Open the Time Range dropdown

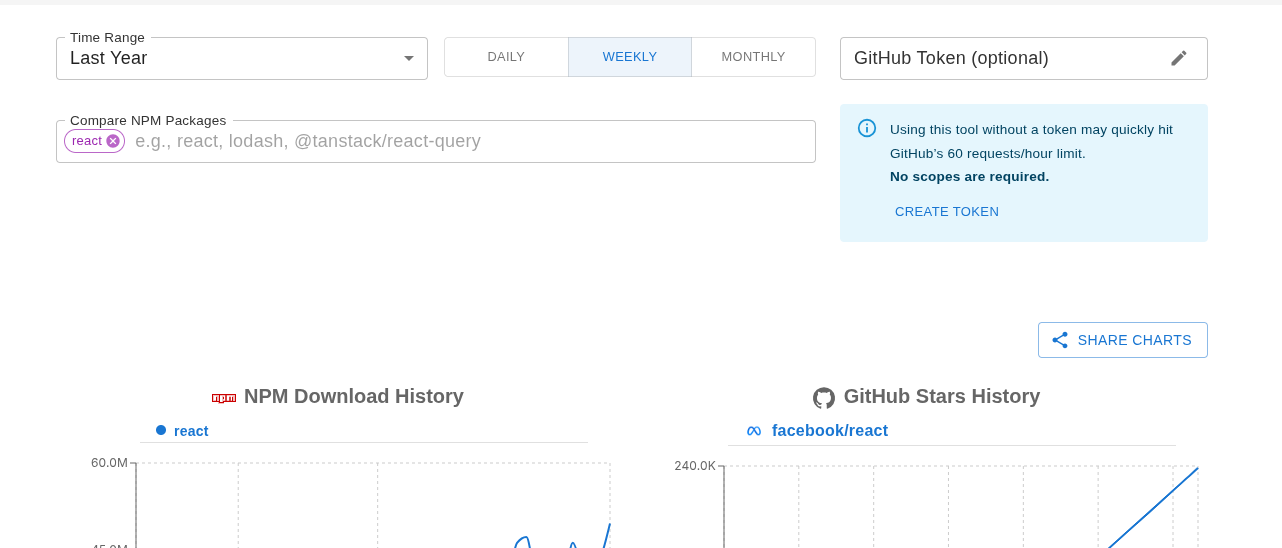(241, 58)
